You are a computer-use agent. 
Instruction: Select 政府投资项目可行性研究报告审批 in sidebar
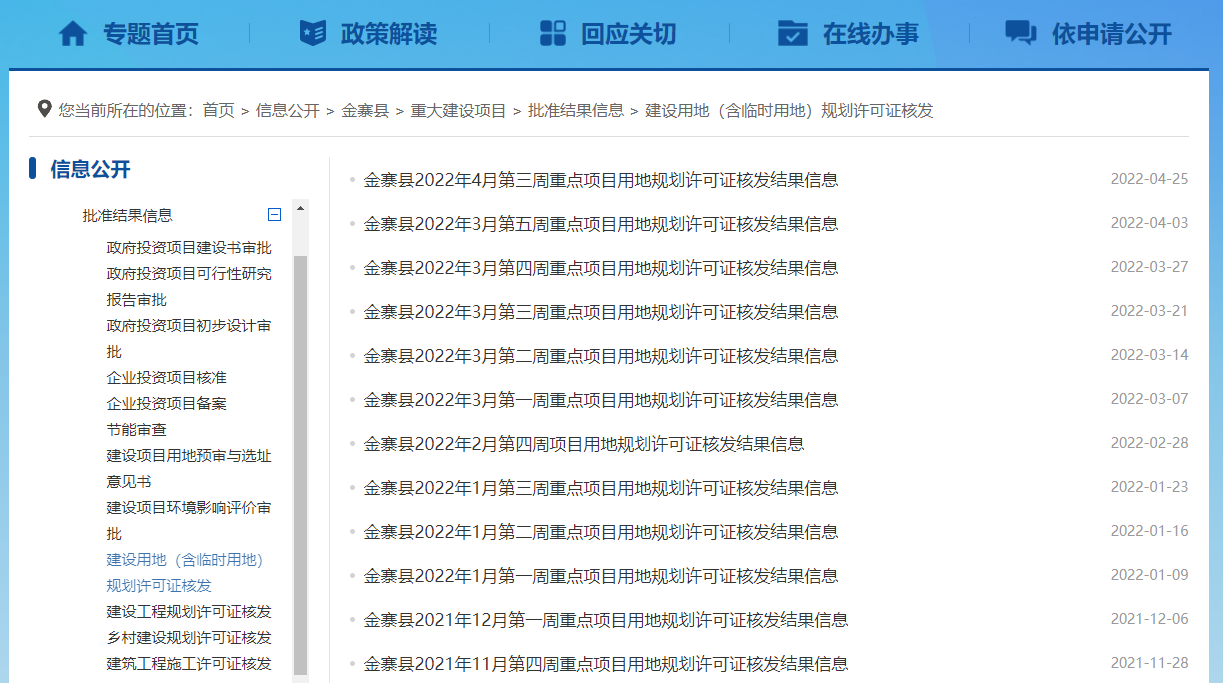click(189, 286)
